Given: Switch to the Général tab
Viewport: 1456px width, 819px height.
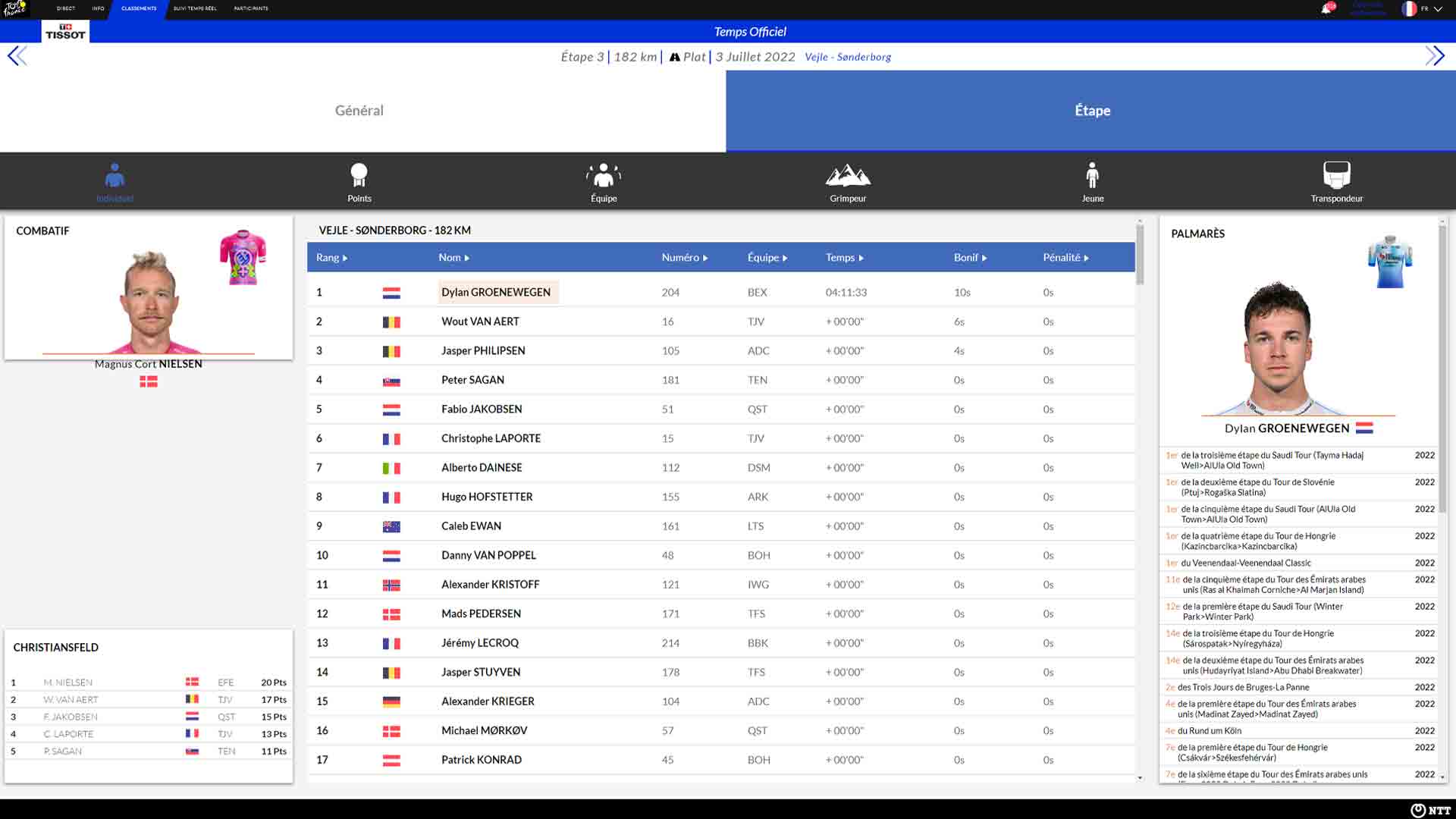Looking at the screenshot, I should pos(359,111).
